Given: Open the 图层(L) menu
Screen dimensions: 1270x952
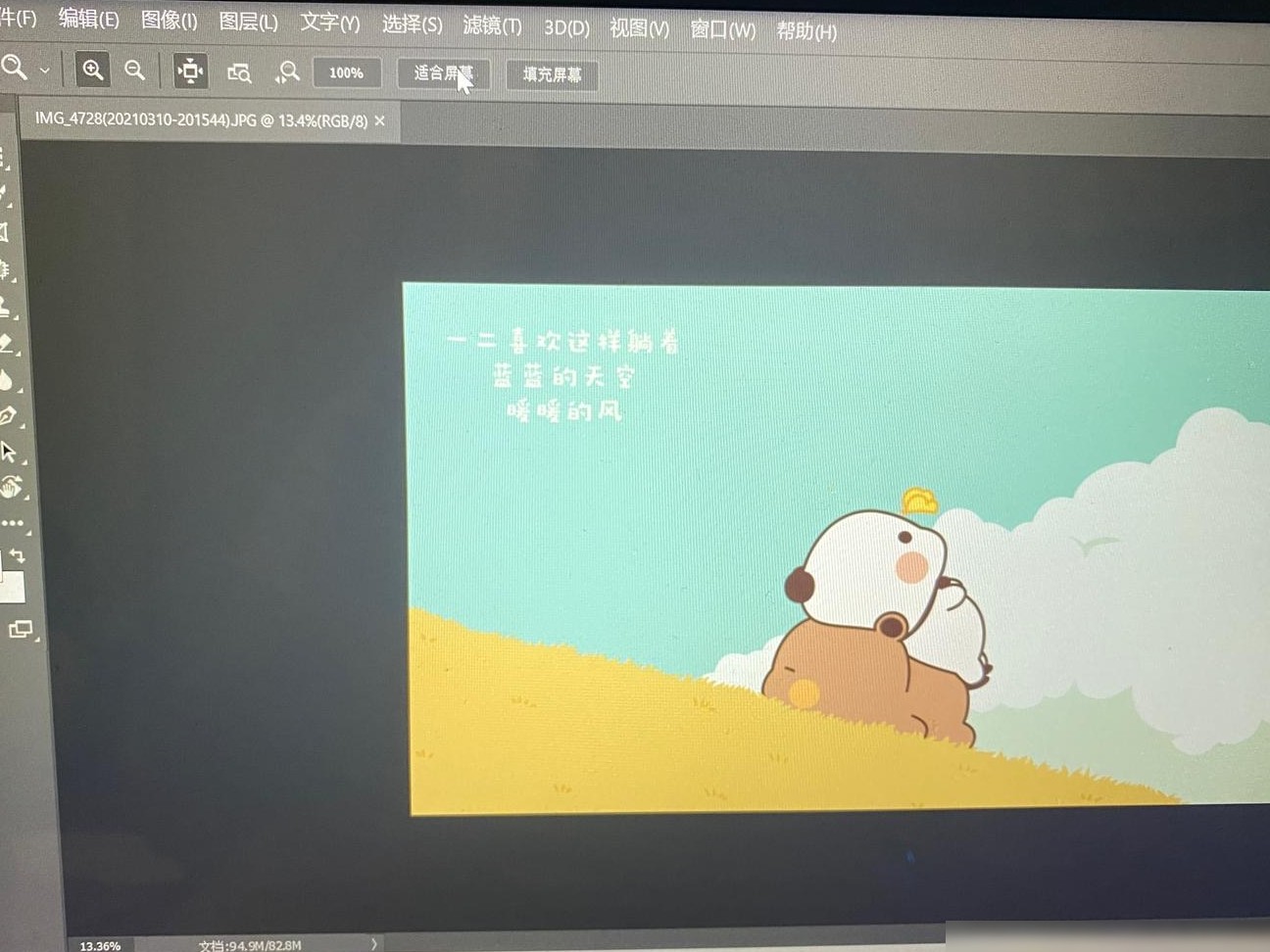Looking at the screenshot, I should coord(248,22).
